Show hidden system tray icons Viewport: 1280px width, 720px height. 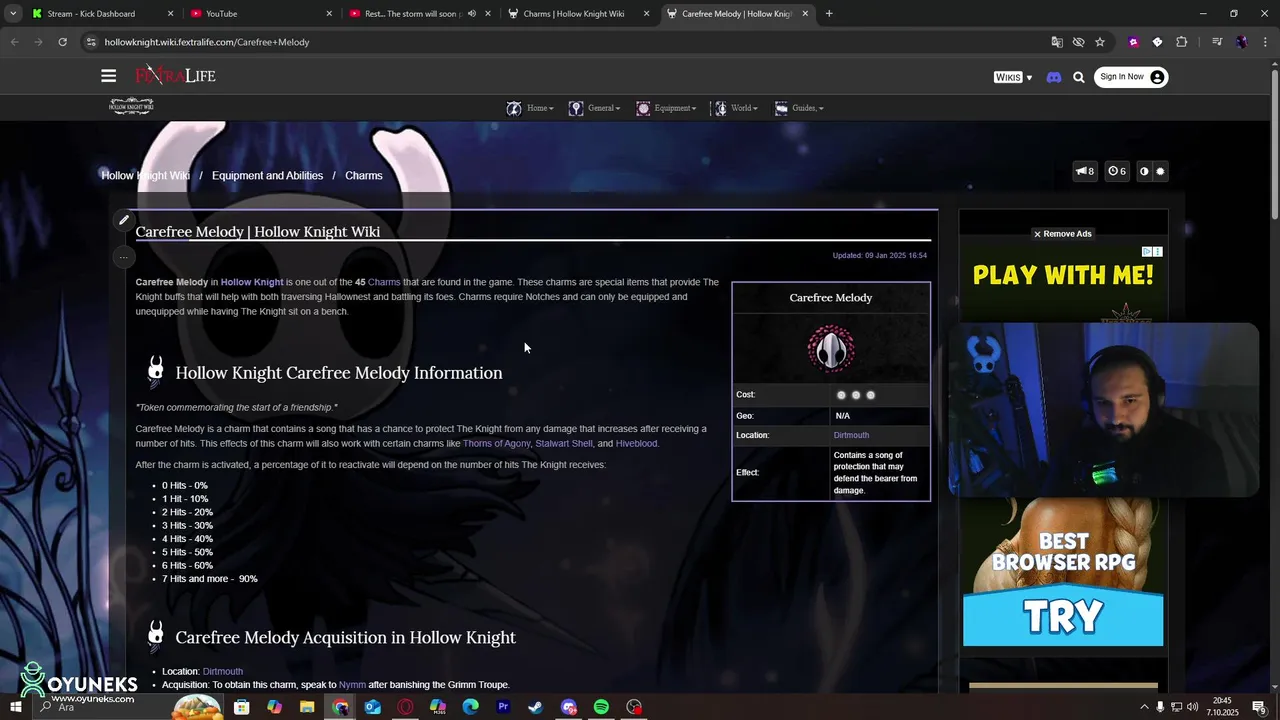tap(1144, 707)
